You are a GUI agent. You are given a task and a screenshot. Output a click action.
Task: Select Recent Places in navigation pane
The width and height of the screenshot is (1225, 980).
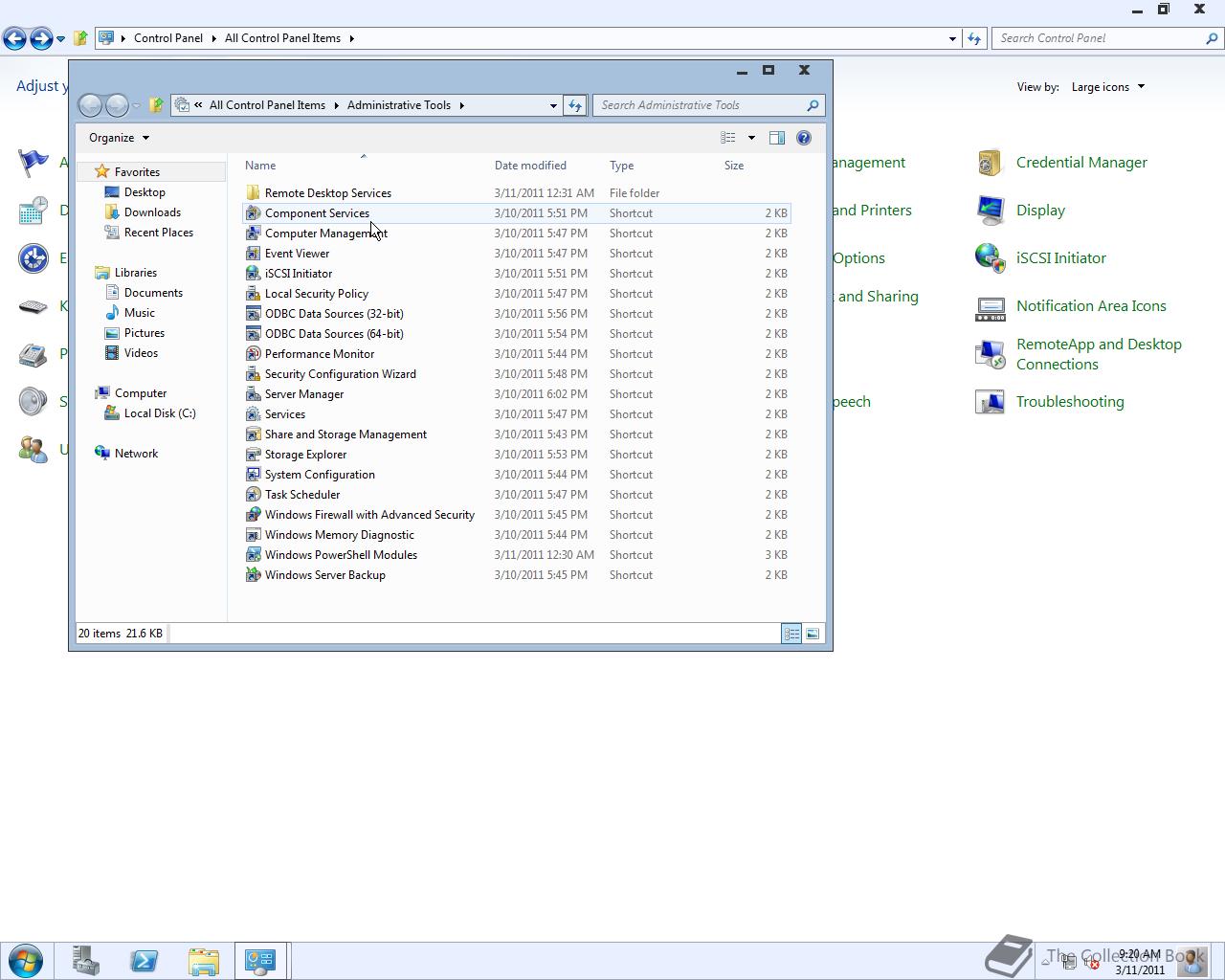[x=158, y=233]
